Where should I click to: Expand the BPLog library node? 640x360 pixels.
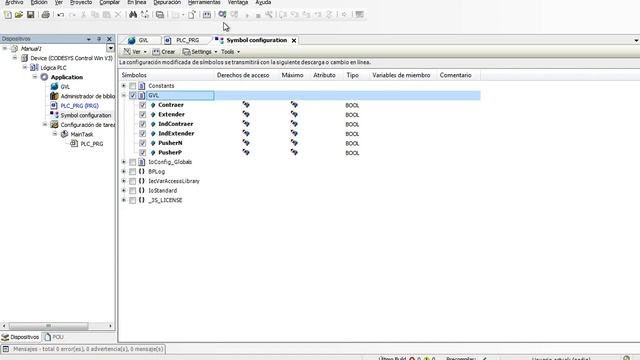(124, 171)
